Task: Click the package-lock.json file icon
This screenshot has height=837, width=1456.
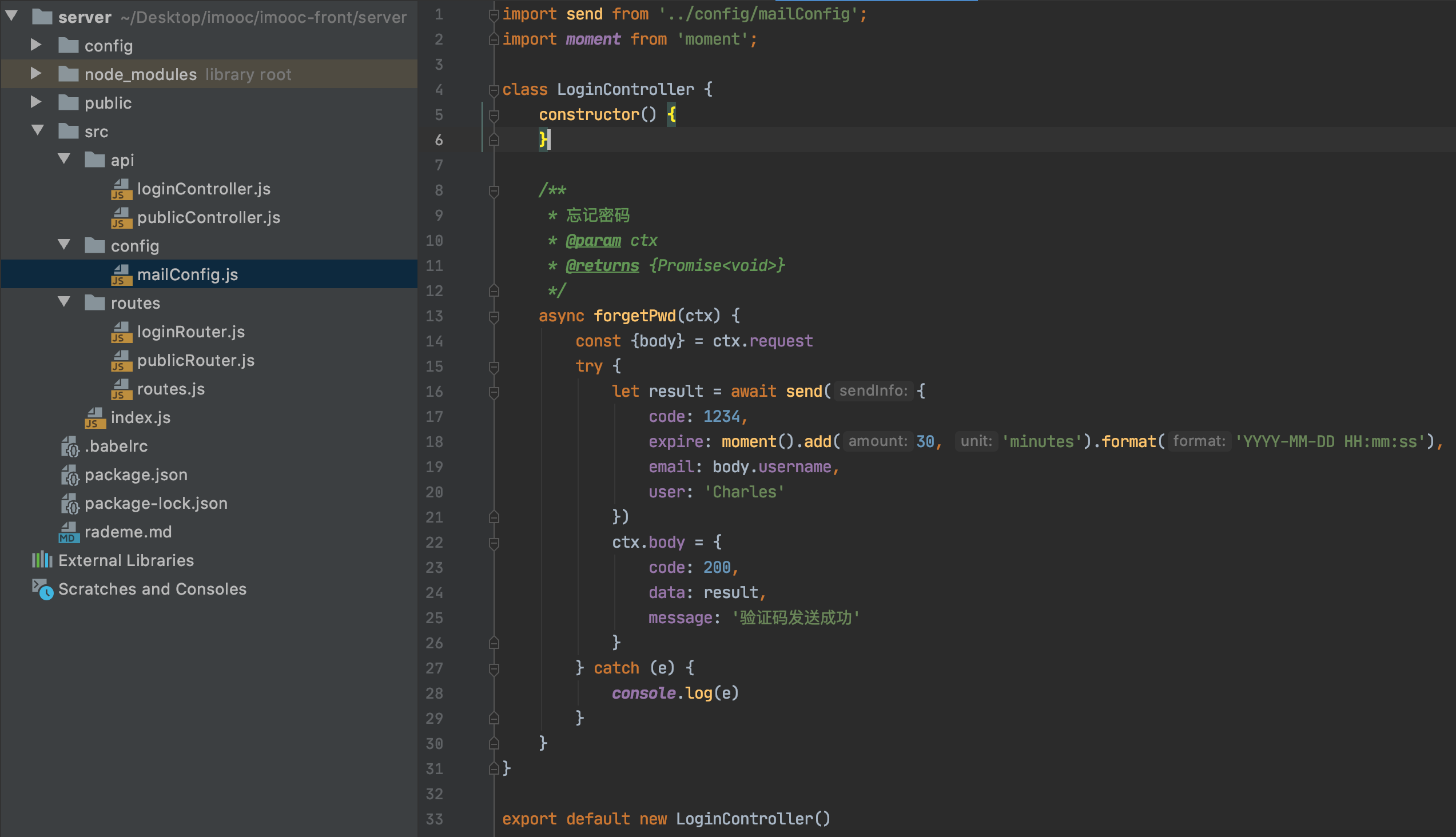Action: coord(70,504)
